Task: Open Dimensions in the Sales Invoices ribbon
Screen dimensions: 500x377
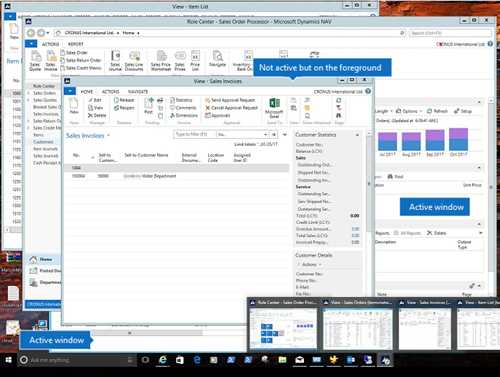Action: (184, 115)
